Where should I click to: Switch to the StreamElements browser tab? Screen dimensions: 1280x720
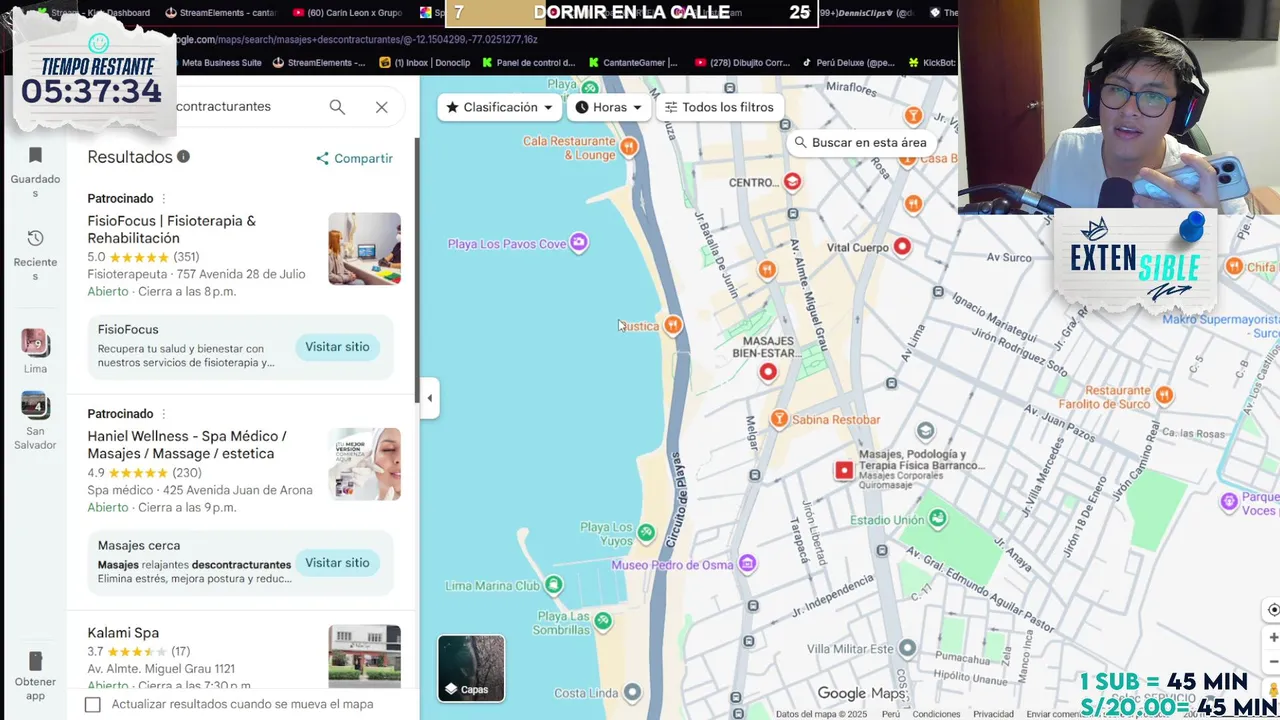(220, 13)
